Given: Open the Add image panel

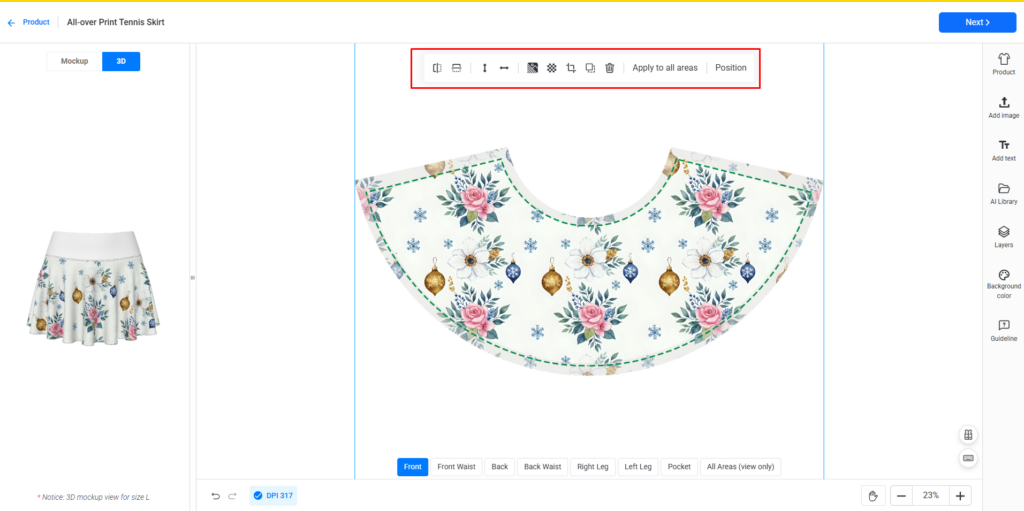Looking at the screenshot, I should 1003,107.
